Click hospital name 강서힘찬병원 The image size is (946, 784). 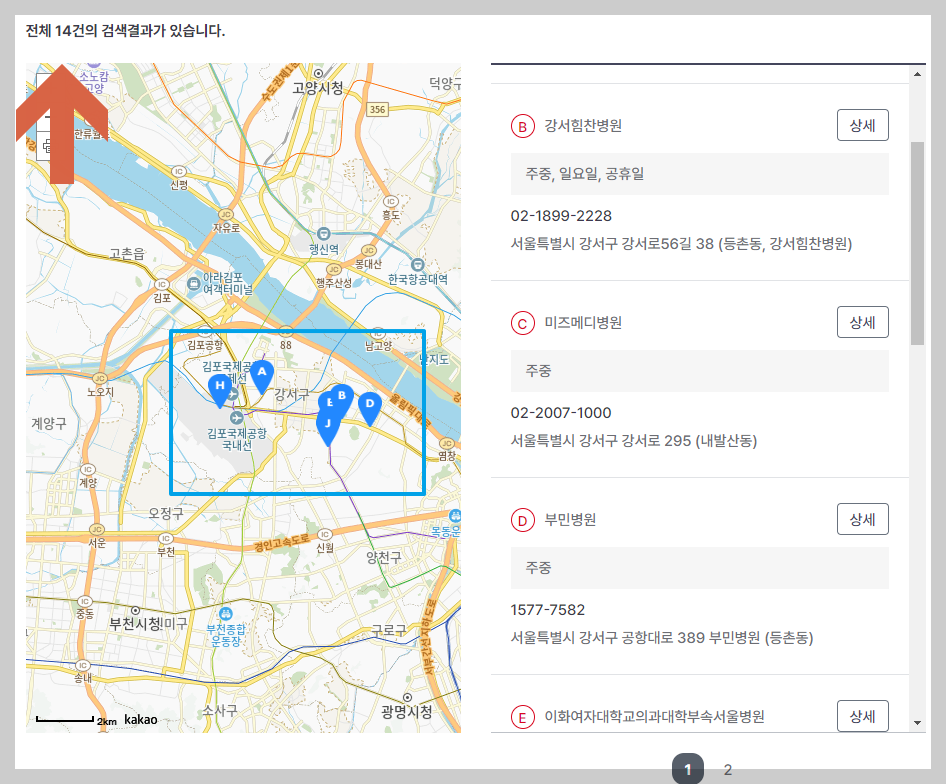tap(583, 126)
